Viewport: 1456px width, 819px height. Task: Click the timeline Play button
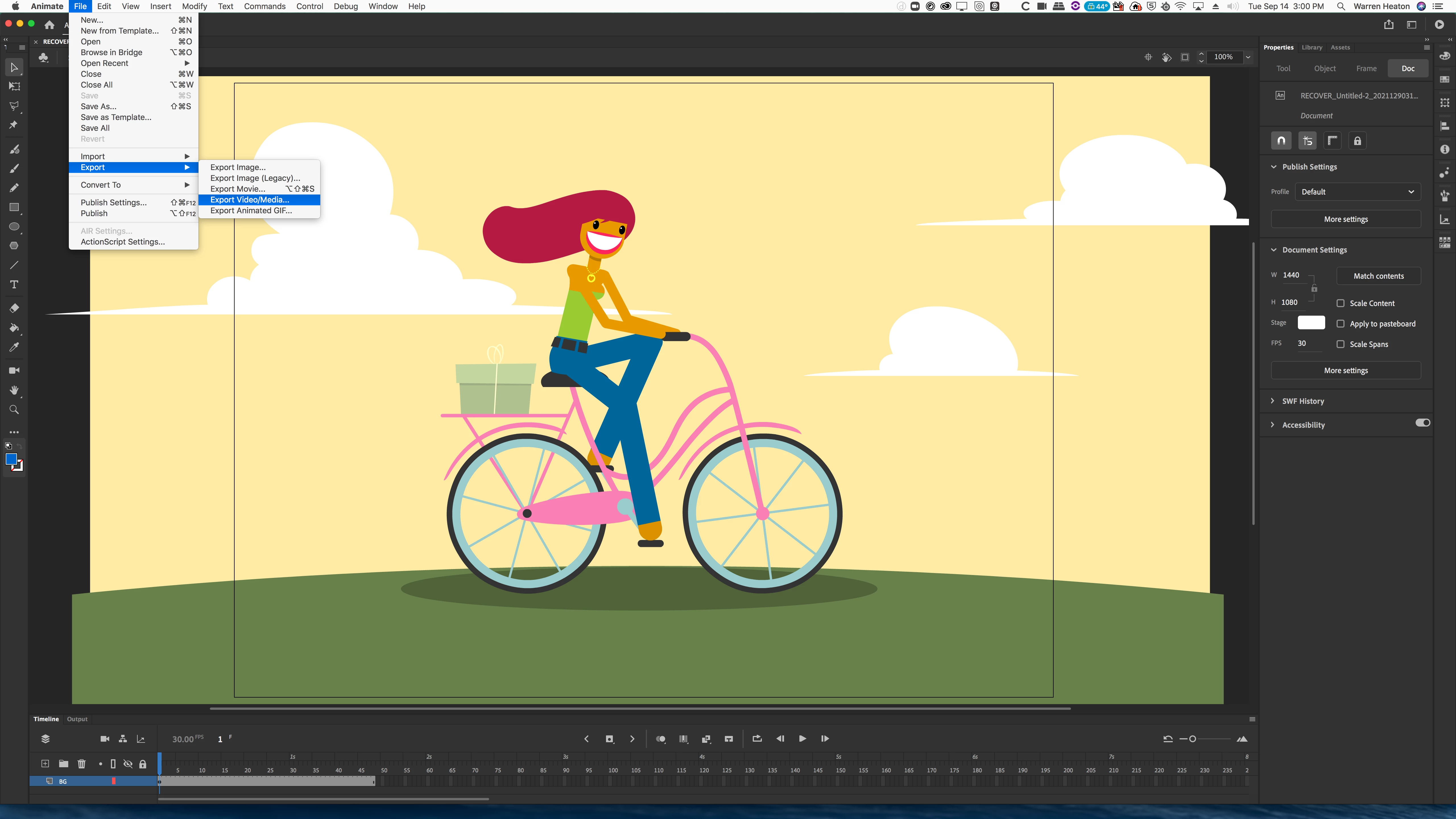pyautogui.click(x=802, y=739)
